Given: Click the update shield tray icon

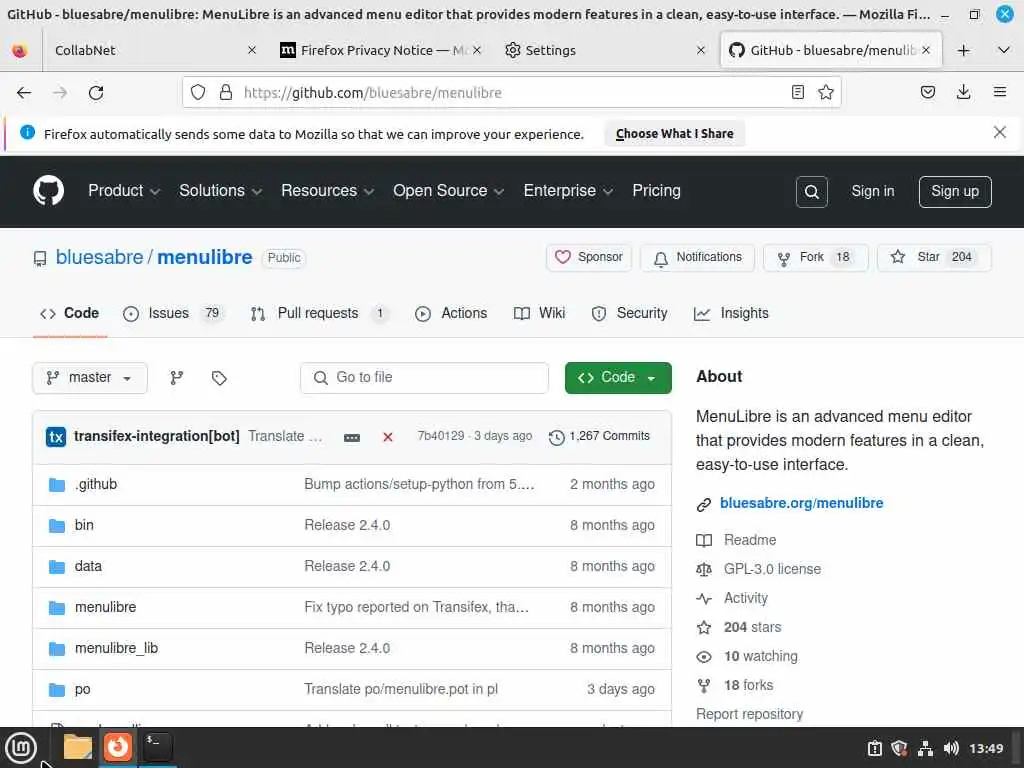Looking at the screenshot, I should (899, 748).
